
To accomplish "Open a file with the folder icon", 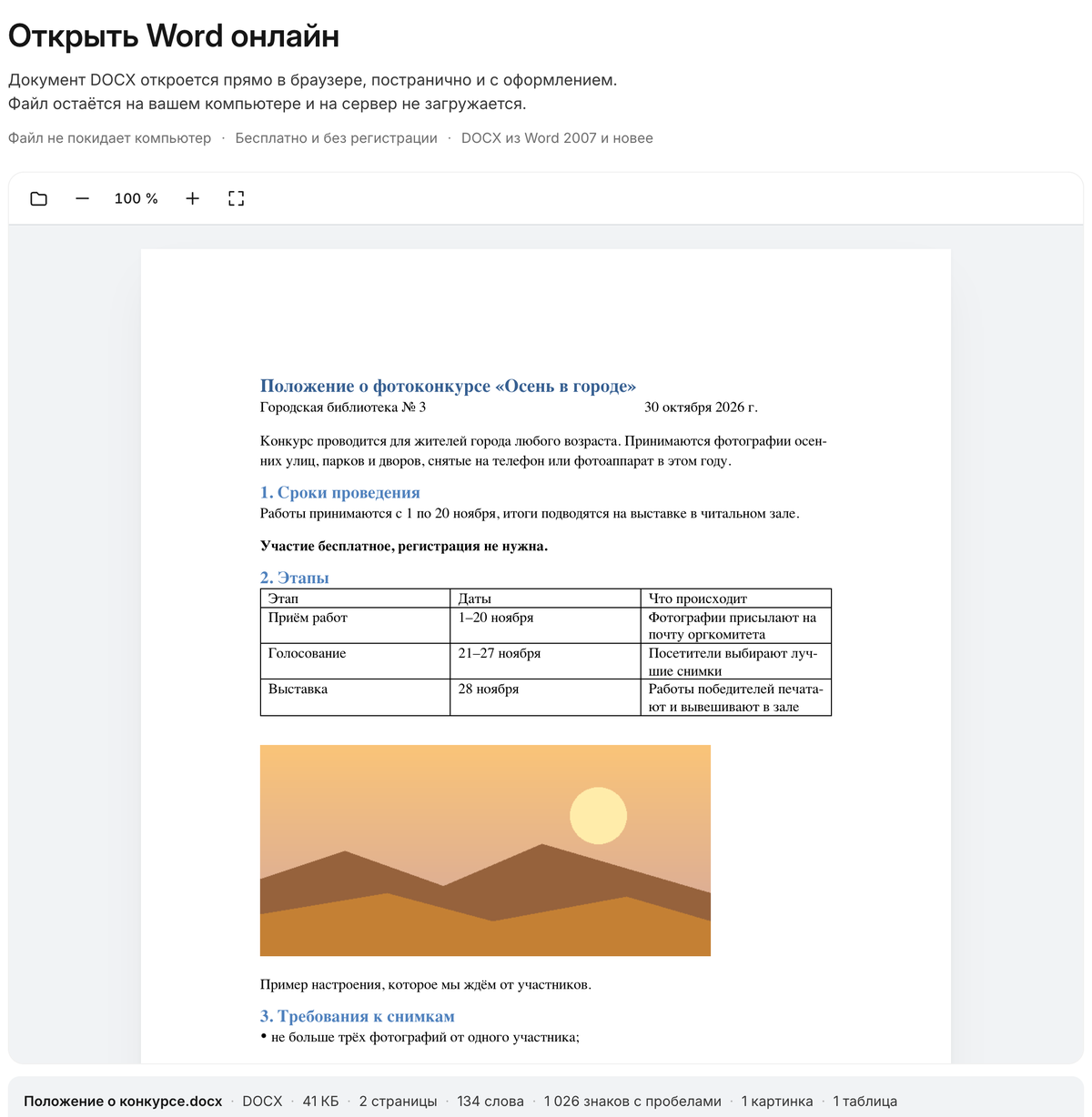I will 38,198.
